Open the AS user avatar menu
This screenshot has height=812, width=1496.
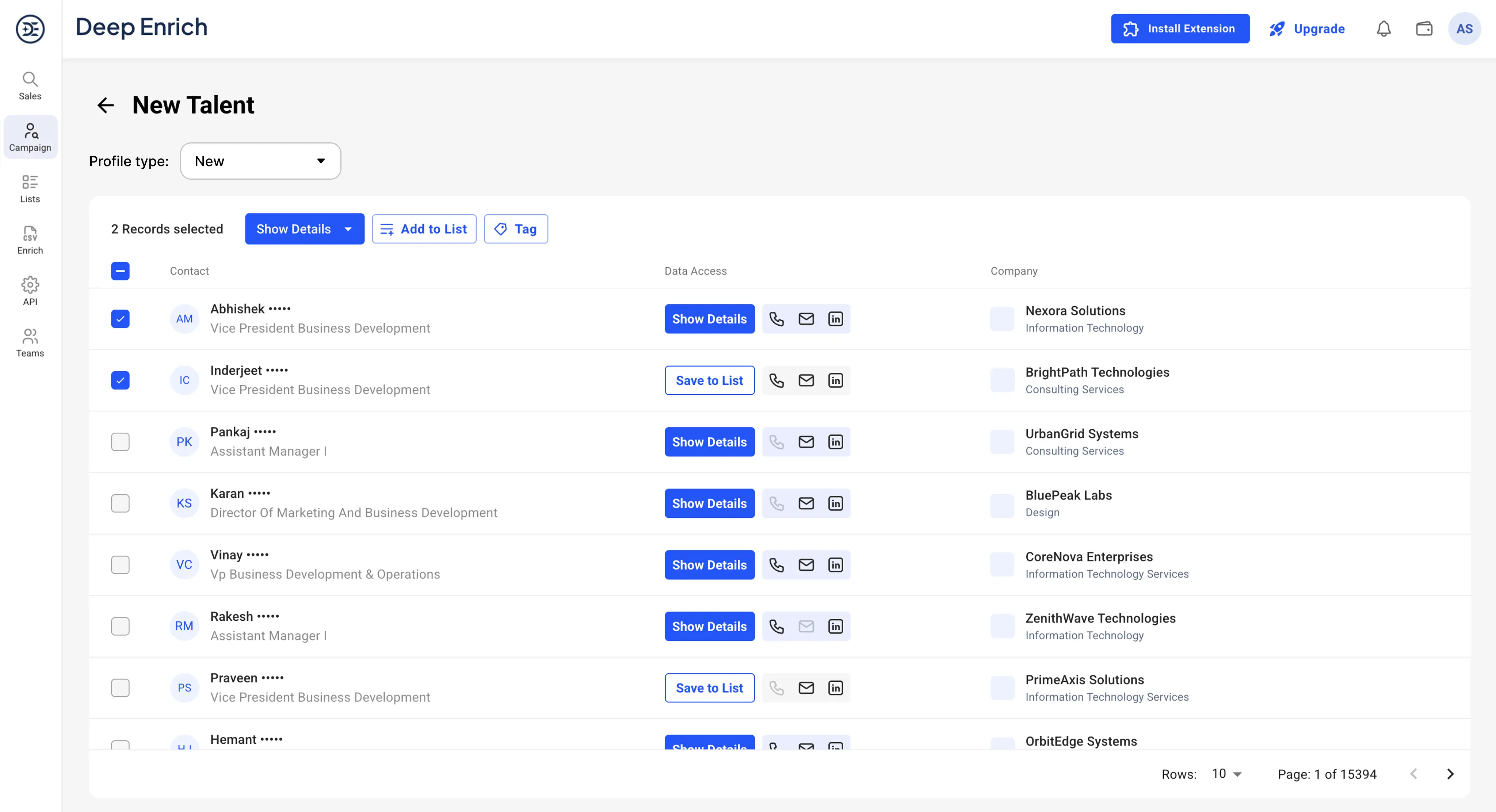click(x=1464, y=28)
